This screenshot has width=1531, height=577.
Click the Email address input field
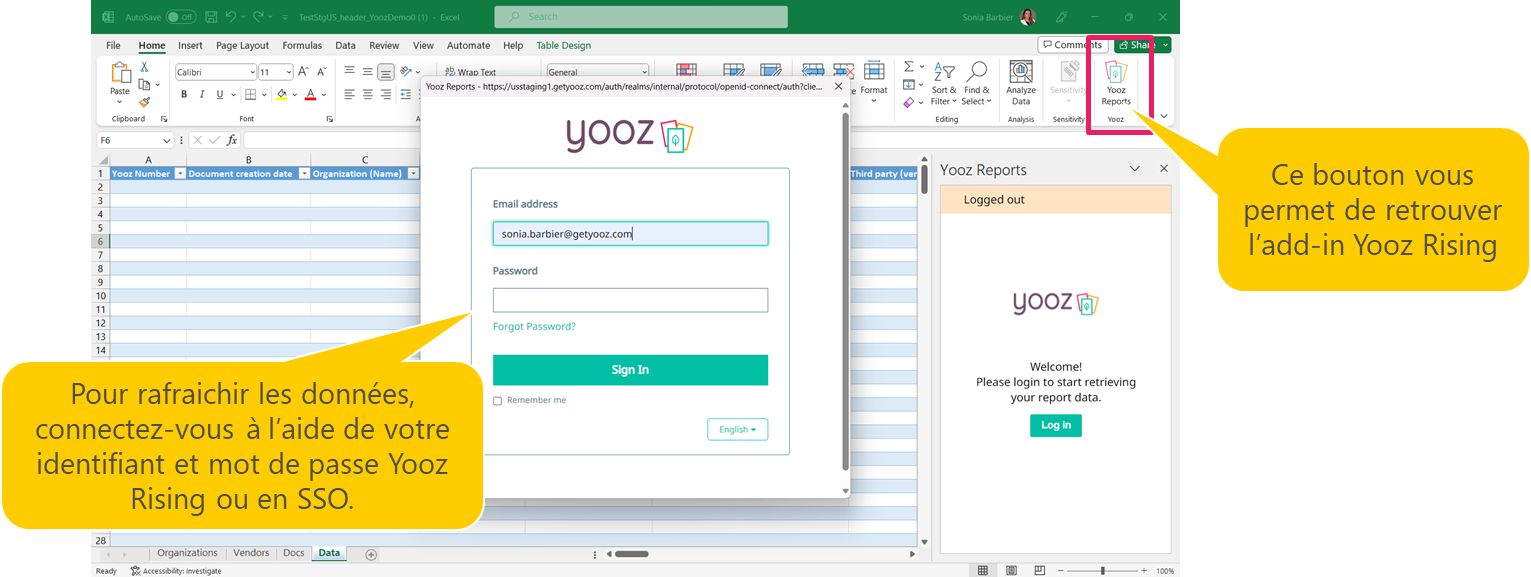(x=630, y=234)
